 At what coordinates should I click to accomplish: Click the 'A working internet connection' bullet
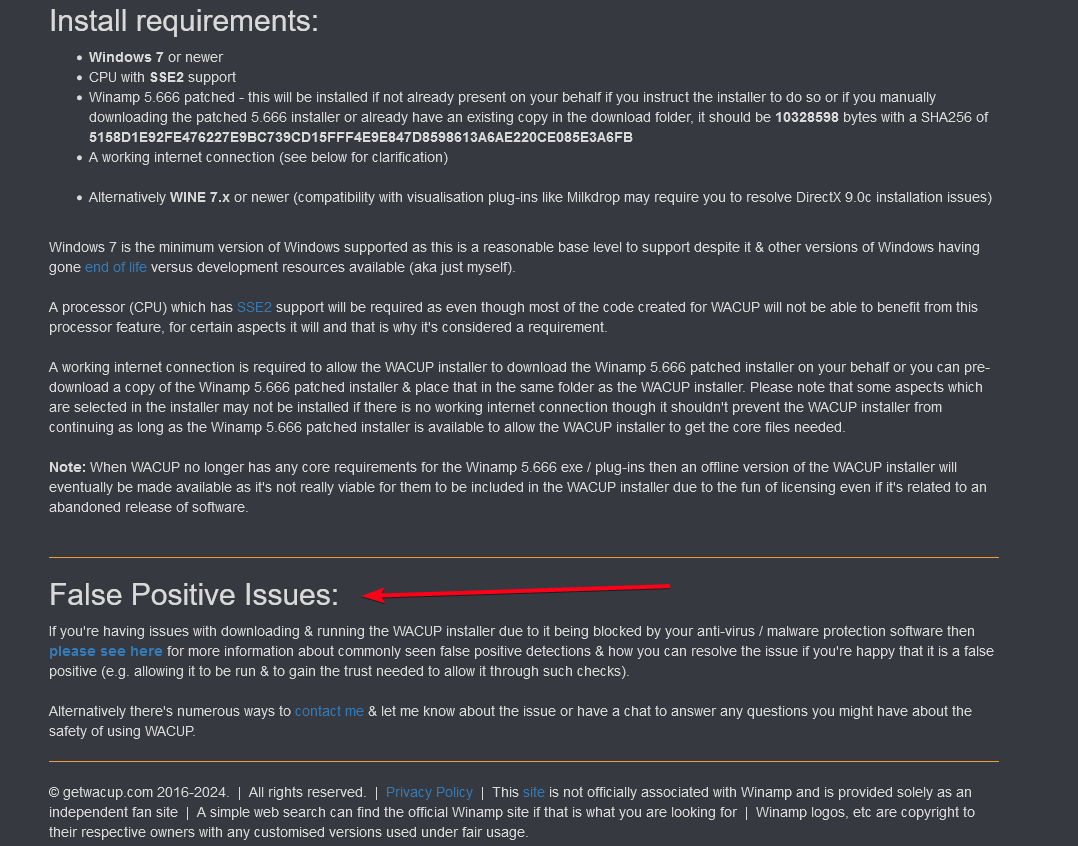click(268, 157)
